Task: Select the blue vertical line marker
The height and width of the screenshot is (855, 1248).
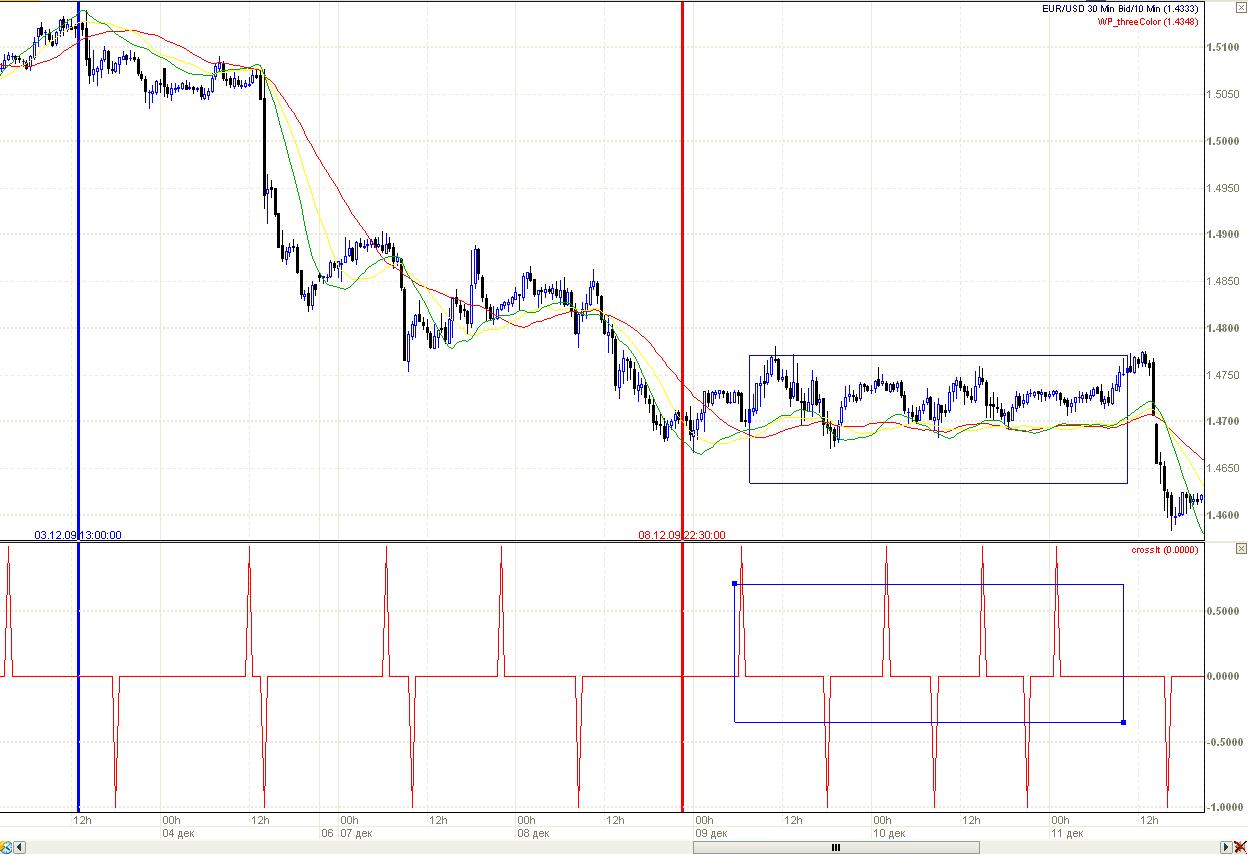Action: [78, 300]
